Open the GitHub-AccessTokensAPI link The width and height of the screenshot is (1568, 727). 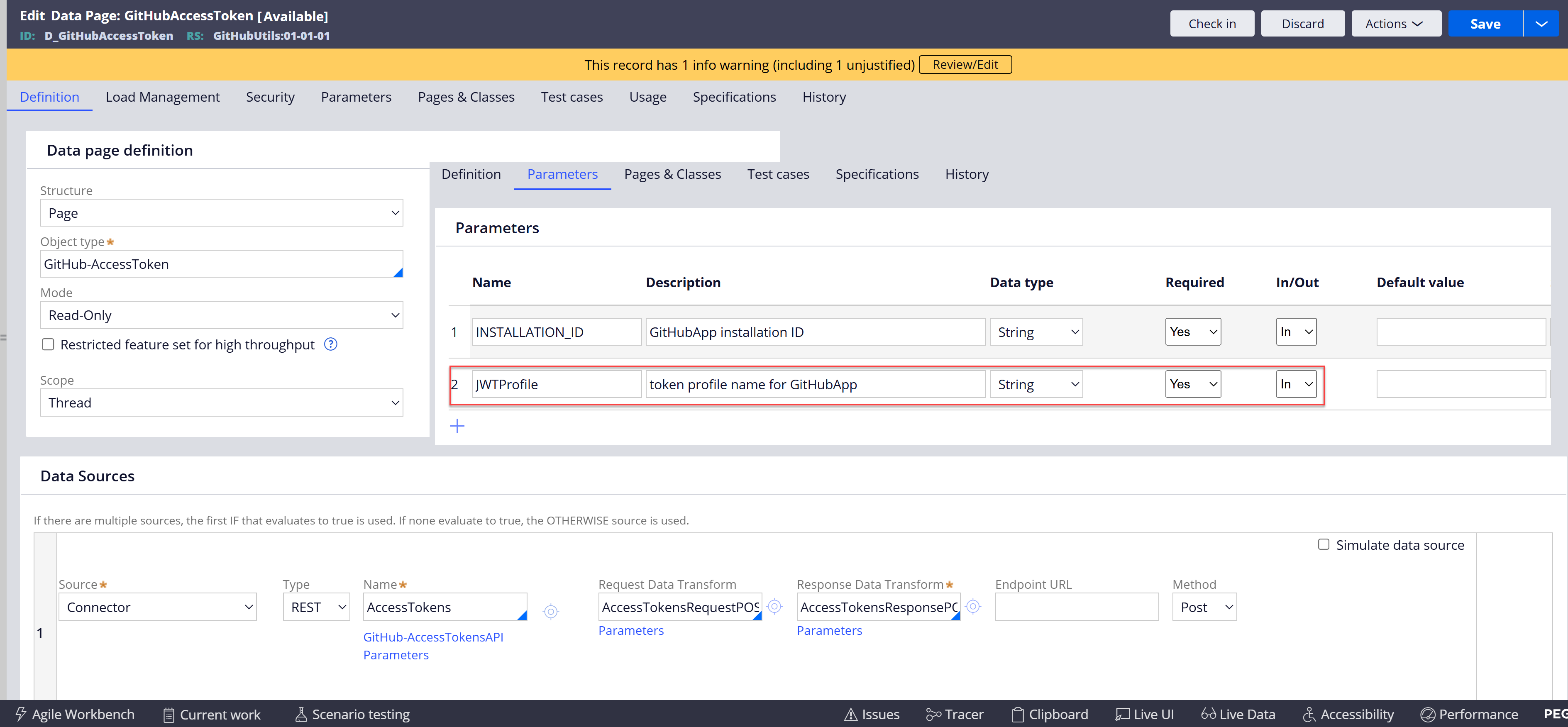point(433,637)
